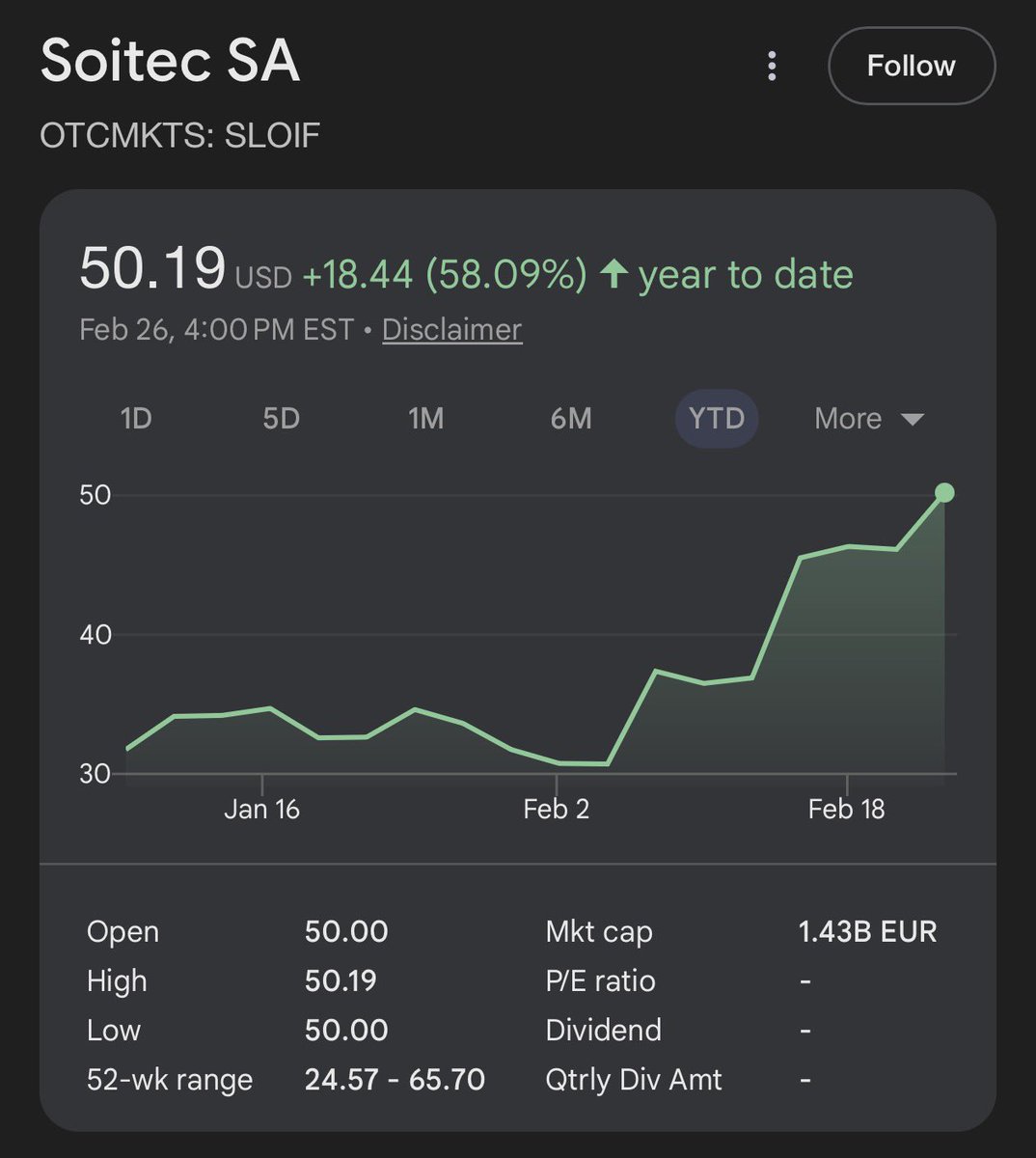Click the Mkt cap value 1.43B EUR
The image size is (1036, 1158).
867,931
